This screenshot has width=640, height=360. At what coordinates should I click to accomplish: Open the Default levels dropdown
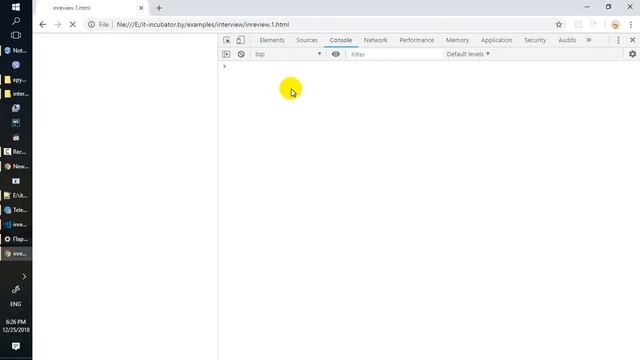[x=468, y=54]
